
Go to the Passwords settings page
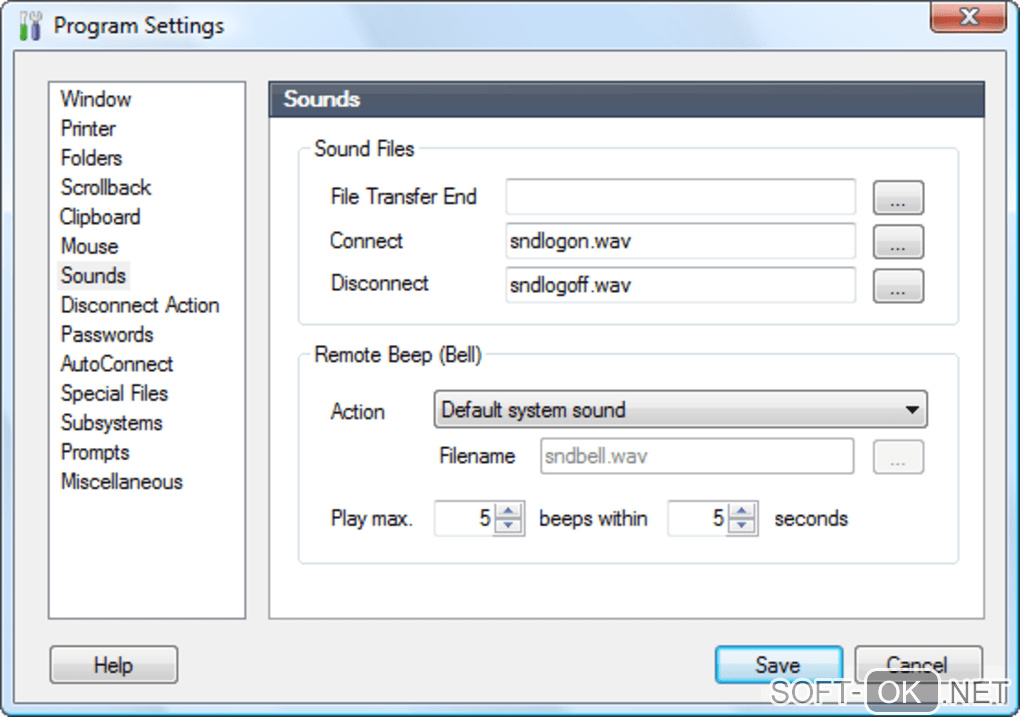coord(107,335)
